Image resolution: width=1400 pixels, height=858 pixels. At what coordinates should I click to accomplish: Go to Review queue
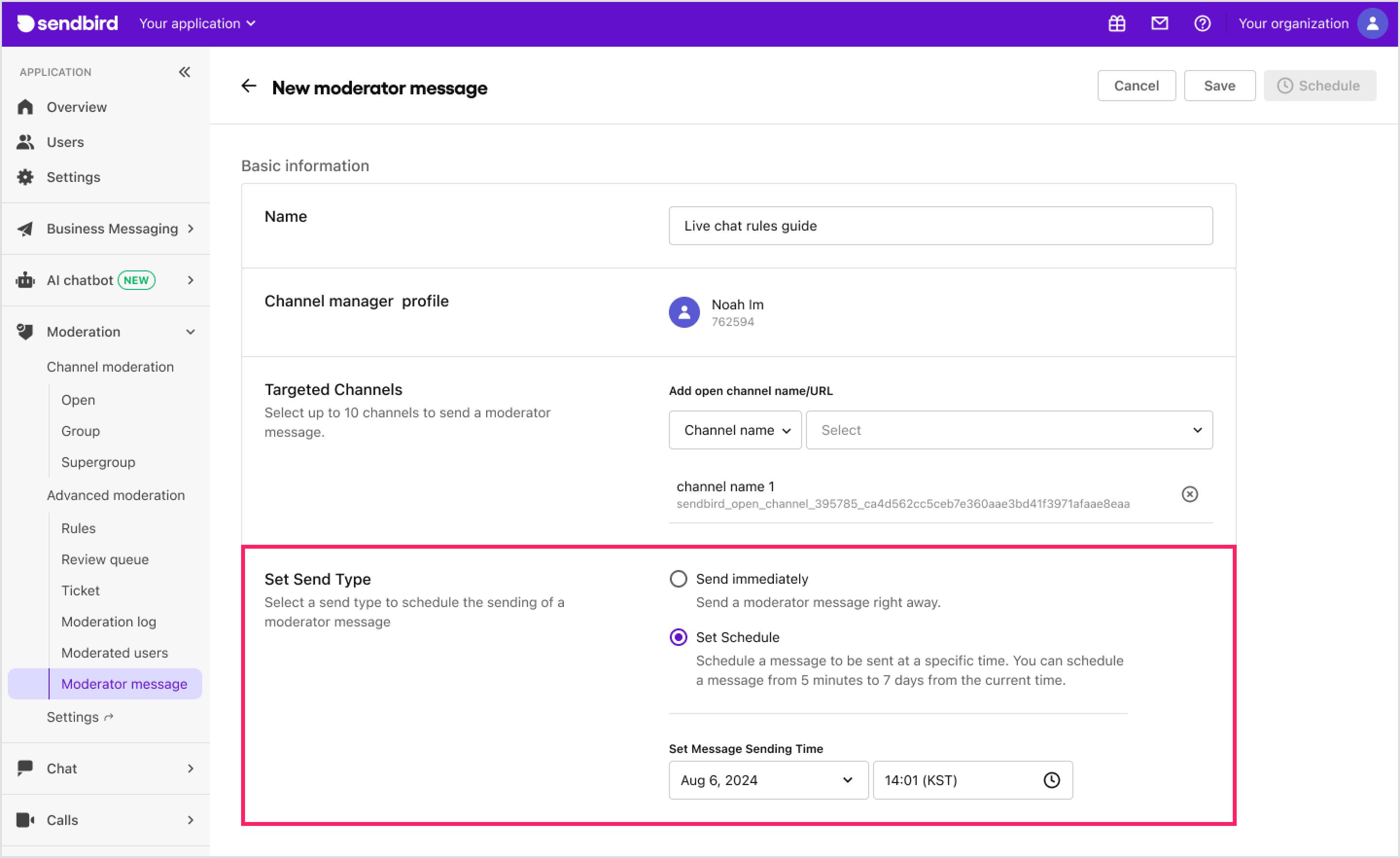(x=105, y=559)
